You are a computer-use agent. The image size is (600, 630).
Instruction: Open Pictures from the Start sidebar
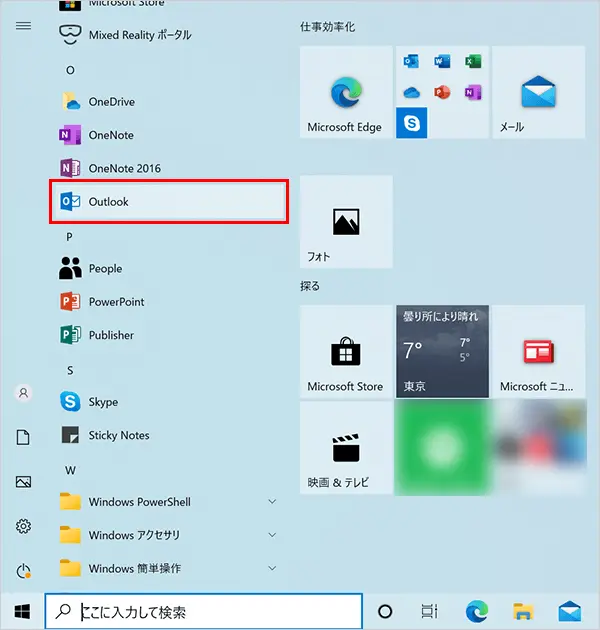[23, 482]
